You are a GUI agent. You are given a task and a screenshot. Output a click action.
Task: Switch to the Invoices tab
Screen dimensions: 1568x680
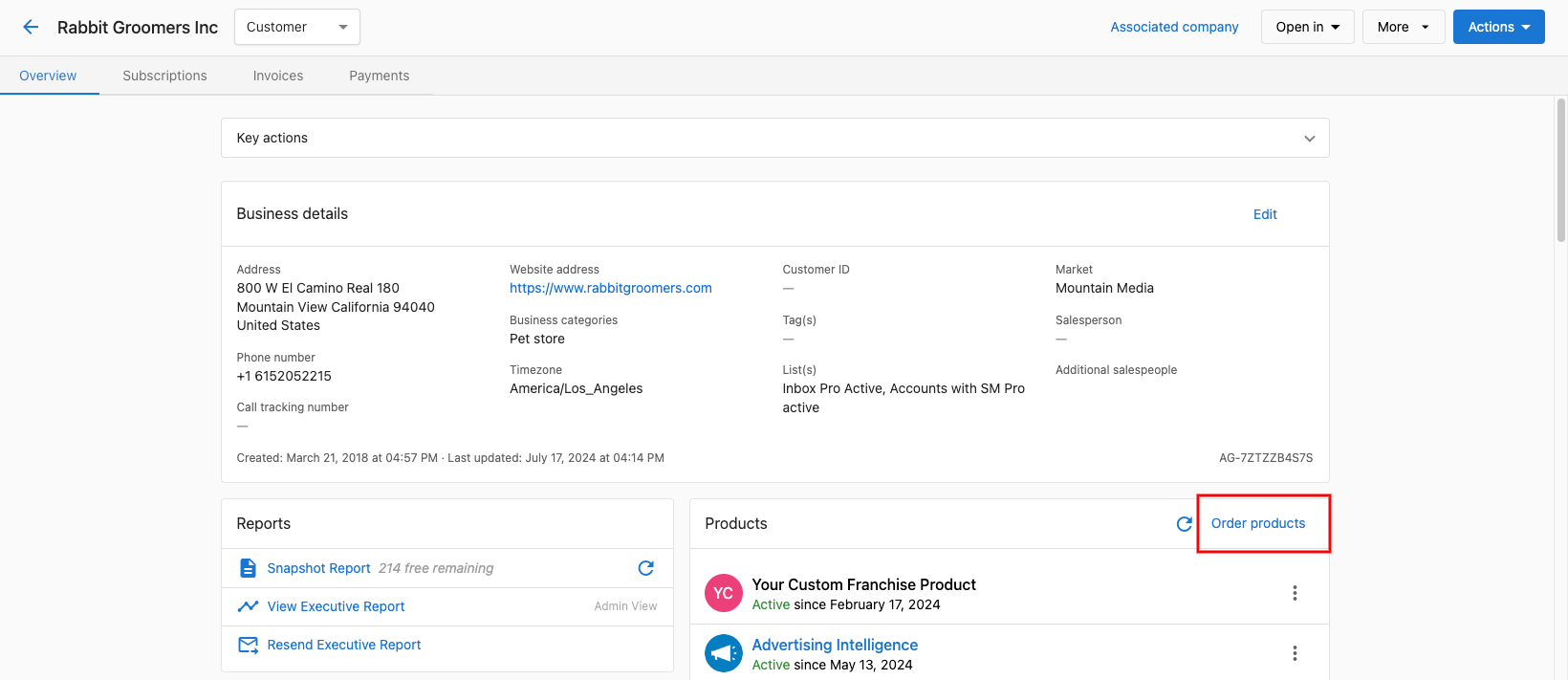[278, 76]
